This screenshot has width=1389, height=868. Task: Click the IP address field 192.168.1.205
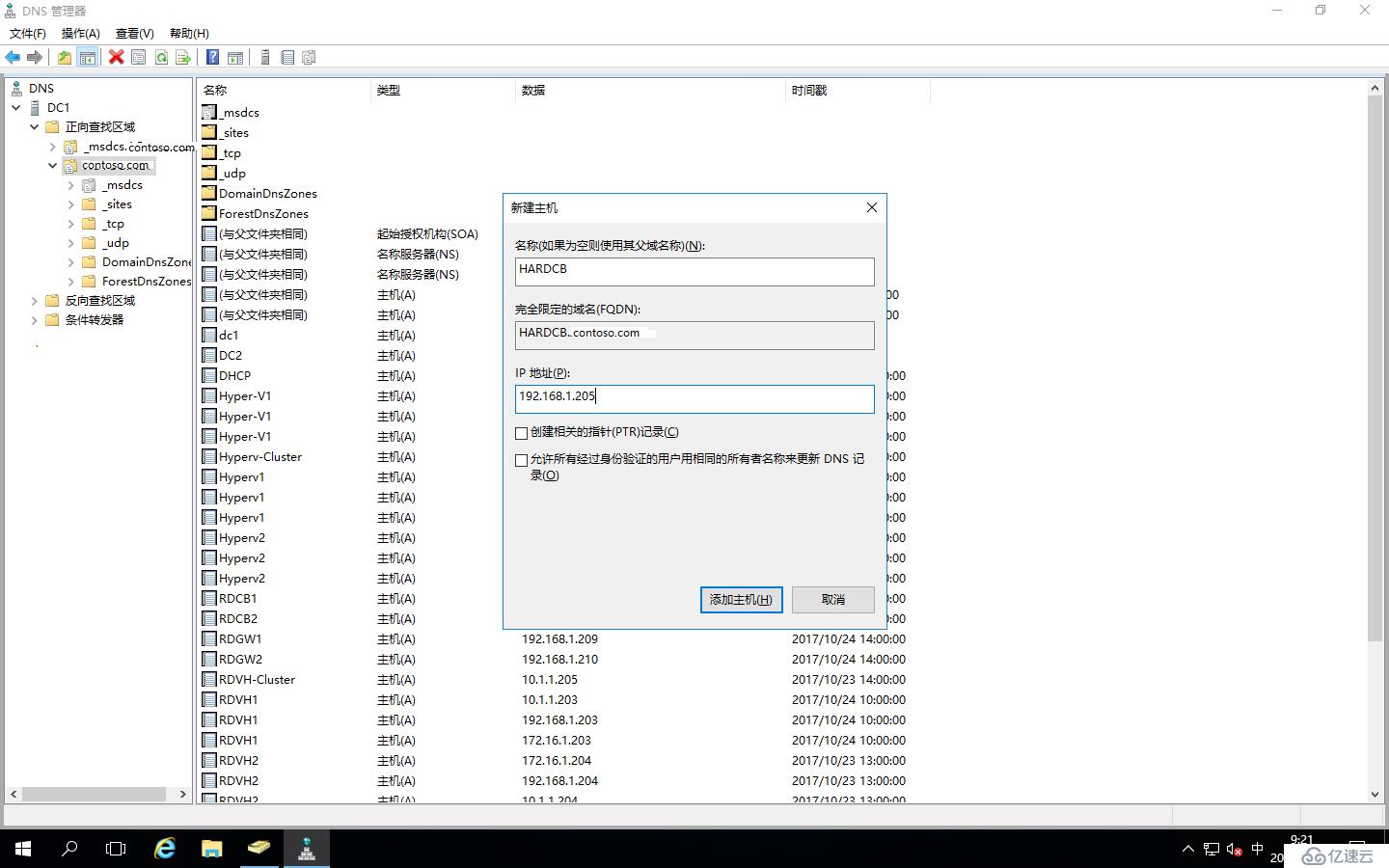(x=694, y=398)
